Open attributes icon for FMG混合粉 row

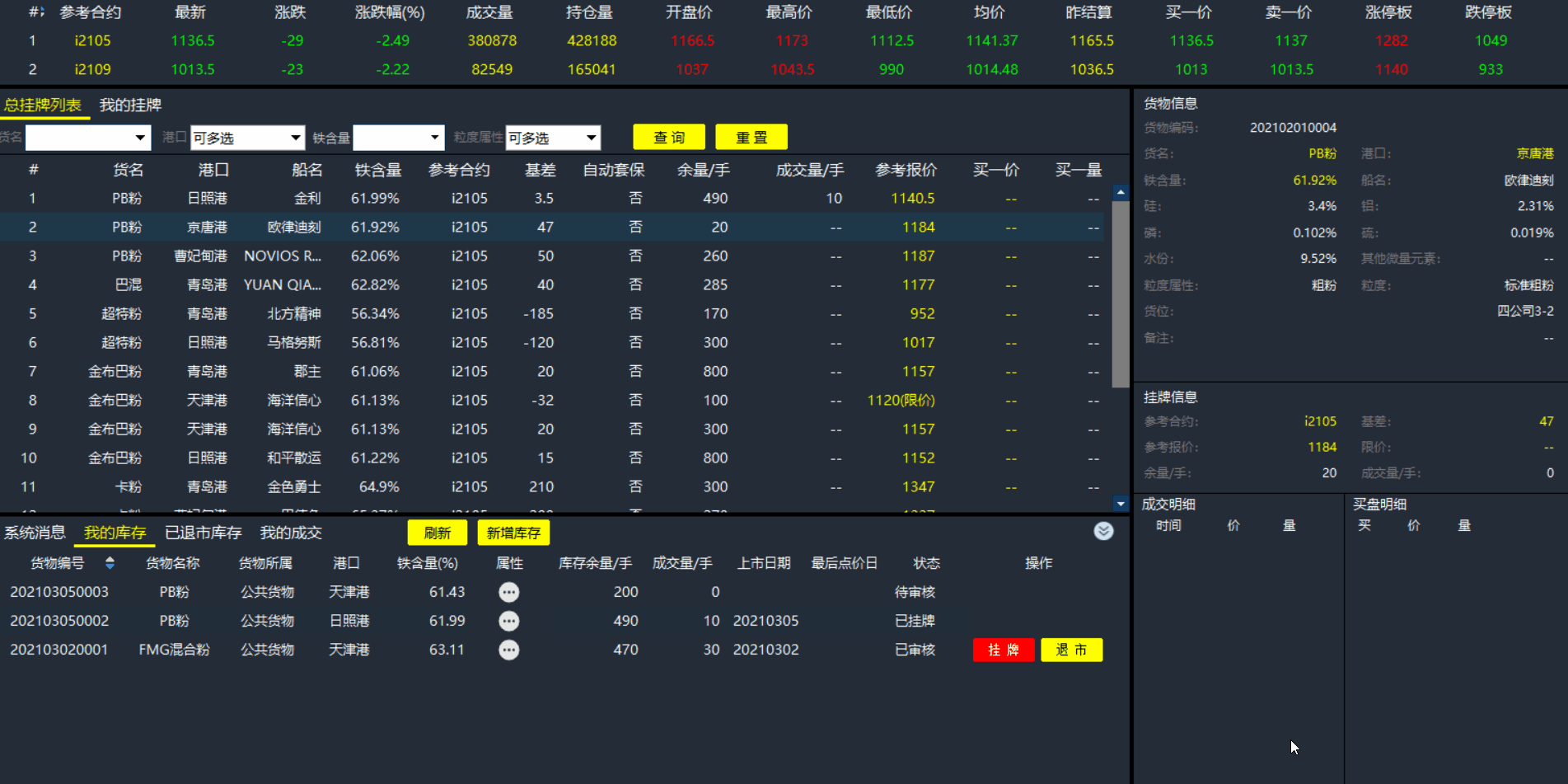(x=509, y=650)
